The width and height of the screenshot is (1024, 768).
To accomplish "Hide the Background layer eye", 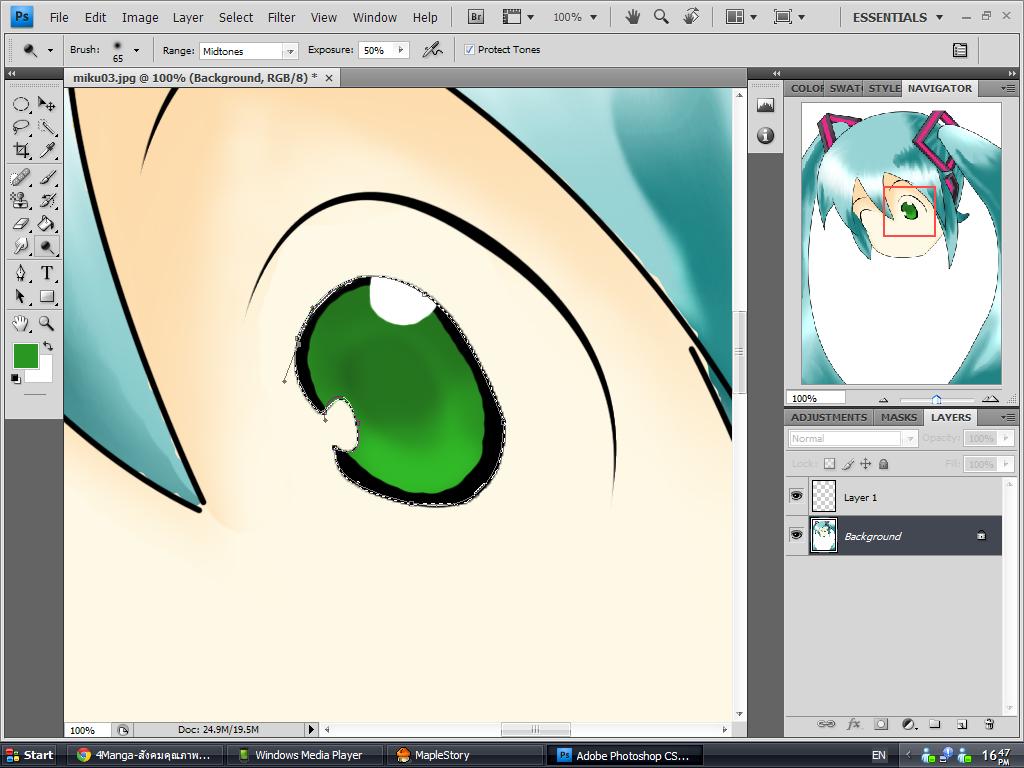I will [796, 536].
